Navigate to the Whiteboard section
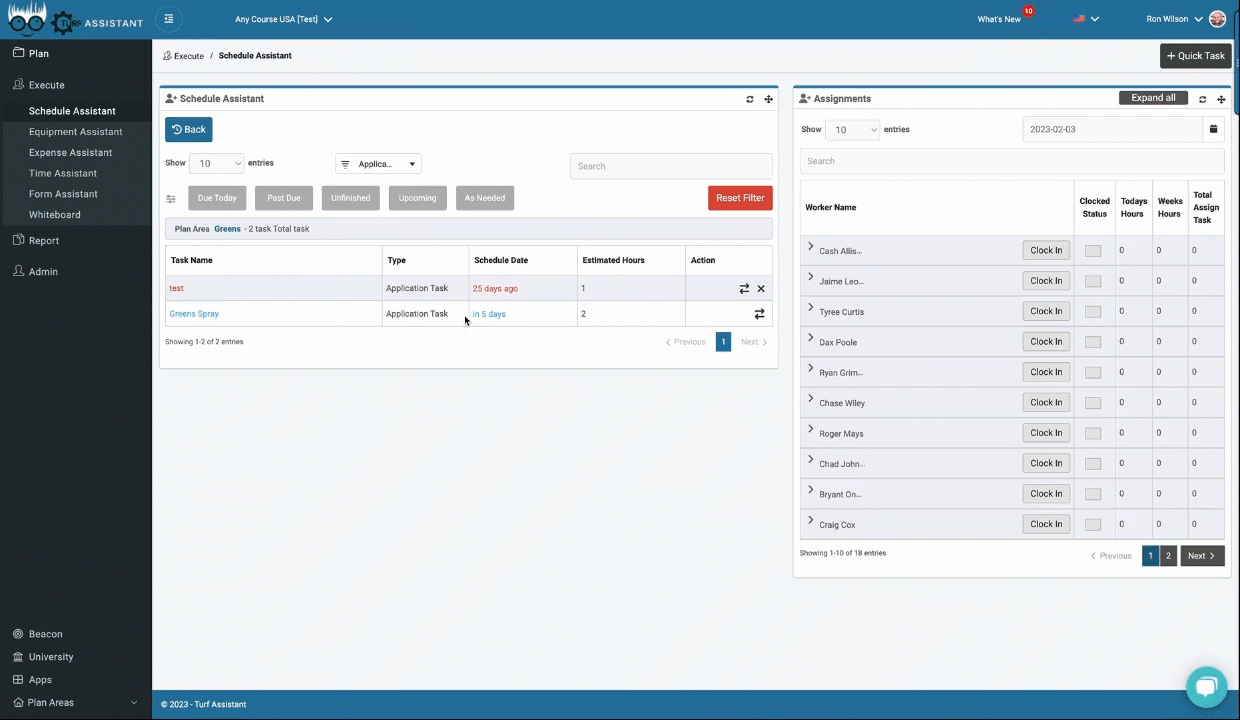1240x720 pixels. [54, 214]
